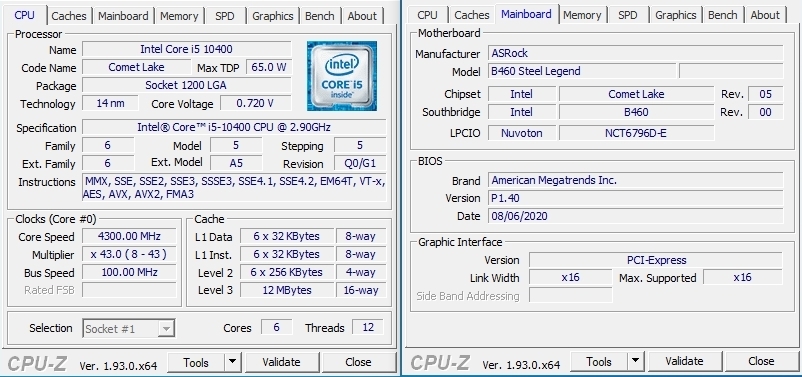Click the Level 3 cache value 12 MBytes
The image size is (802, 377).
coord(286,290)
